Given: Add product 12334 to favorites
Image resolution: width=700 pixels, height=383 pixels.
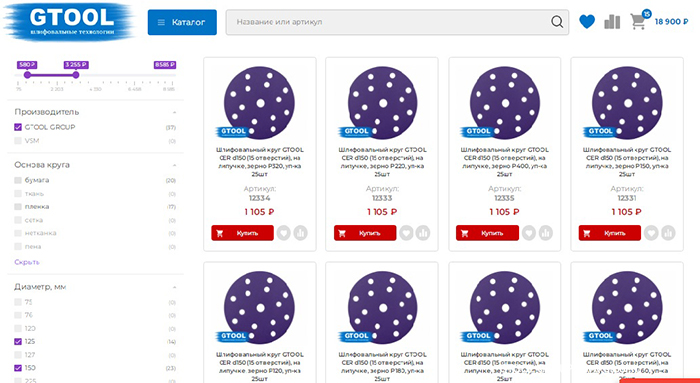Looking at the screenshot, I should tap(283, 233).
